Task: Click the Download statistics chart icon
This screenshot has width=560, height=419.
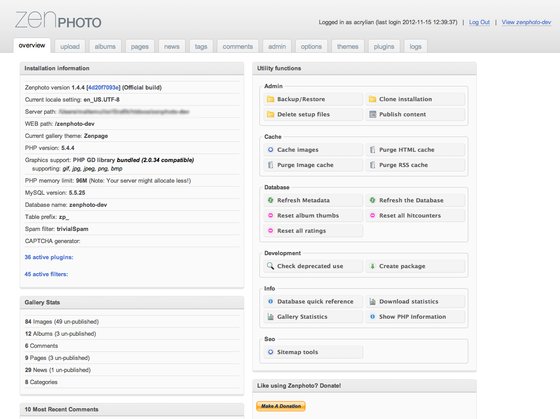Action: [x=372, y=301]
